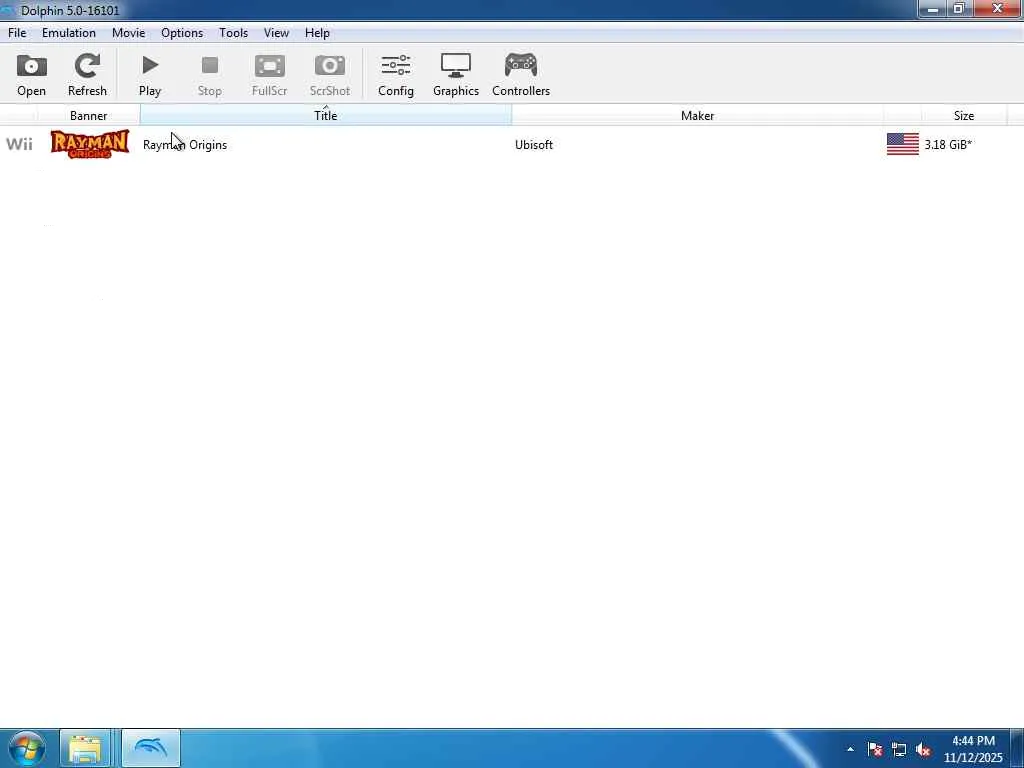Sort list by Title column header
The image size is (1024, 768).
point(325,116)
